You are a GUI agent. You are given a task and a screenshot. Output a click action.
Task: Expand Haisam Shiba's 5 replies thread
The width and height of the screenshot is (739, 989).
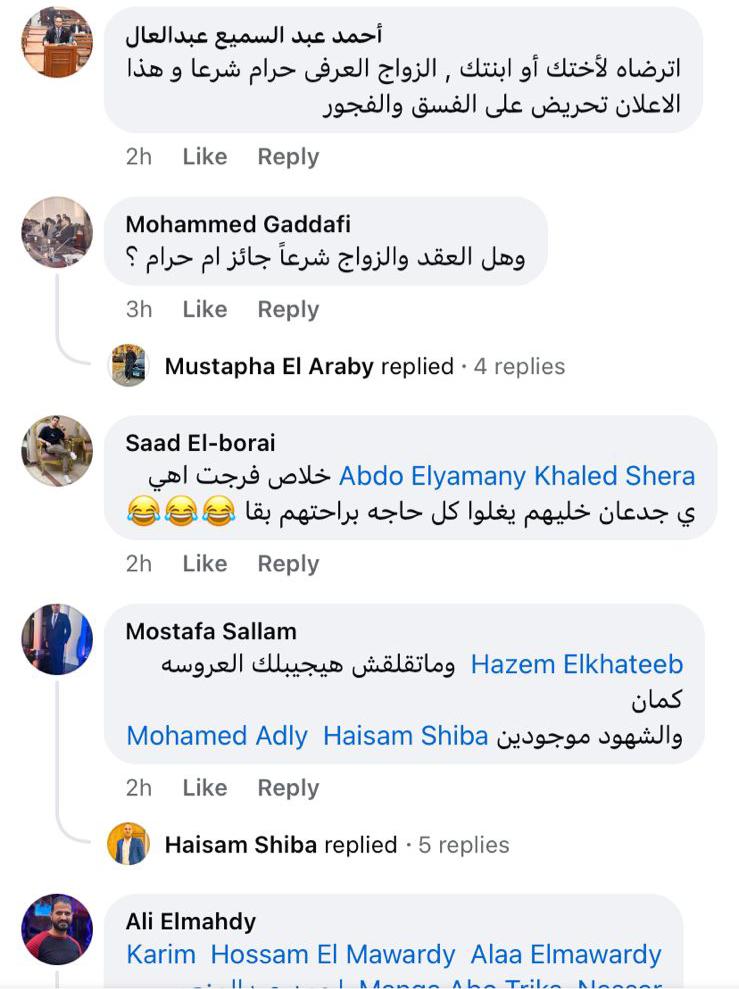463,845
